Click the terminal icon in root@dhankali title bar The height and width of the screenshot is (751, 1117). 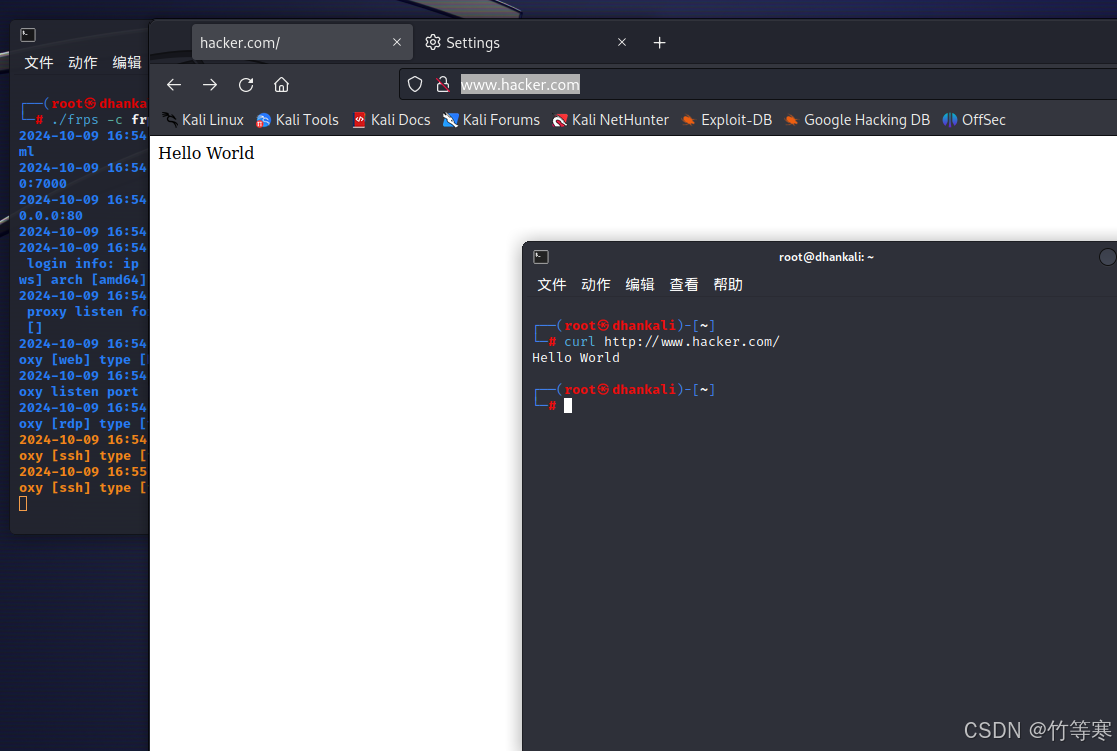pos(541,257)
